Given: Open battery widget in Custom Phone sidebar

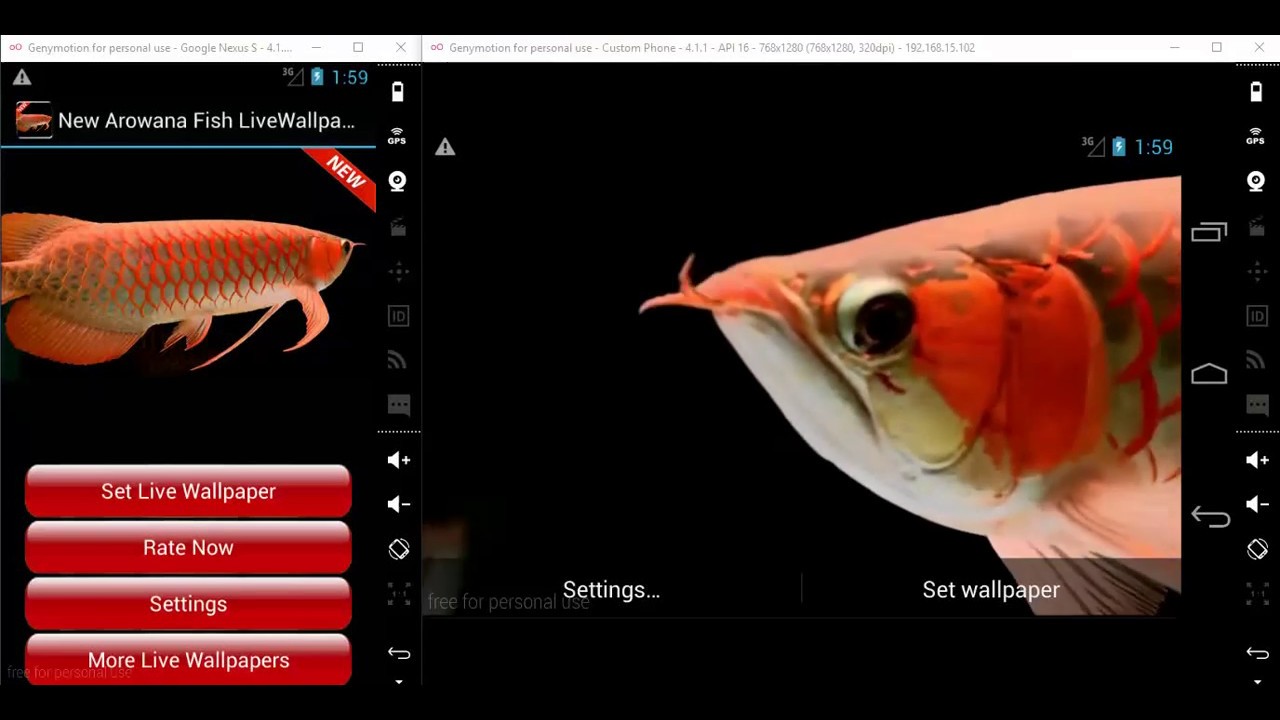Looking at the screenshot, I should [x=1256, y=92].
